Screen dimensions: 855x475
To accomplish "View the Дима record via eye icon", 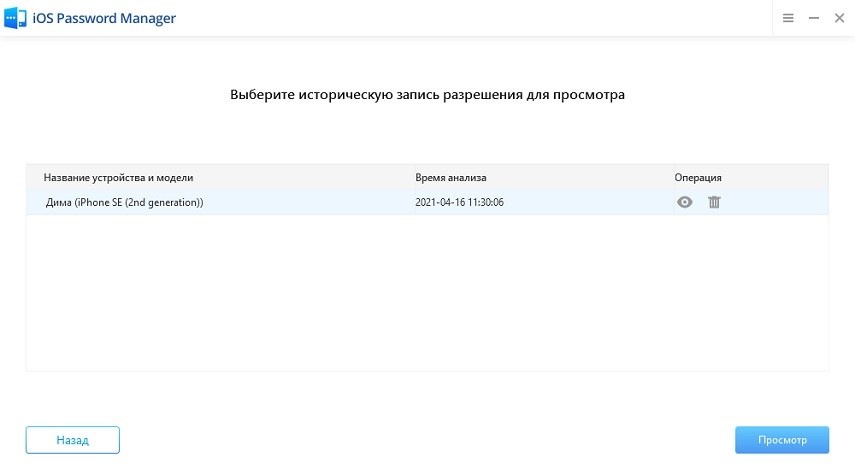I will [685, 202].
